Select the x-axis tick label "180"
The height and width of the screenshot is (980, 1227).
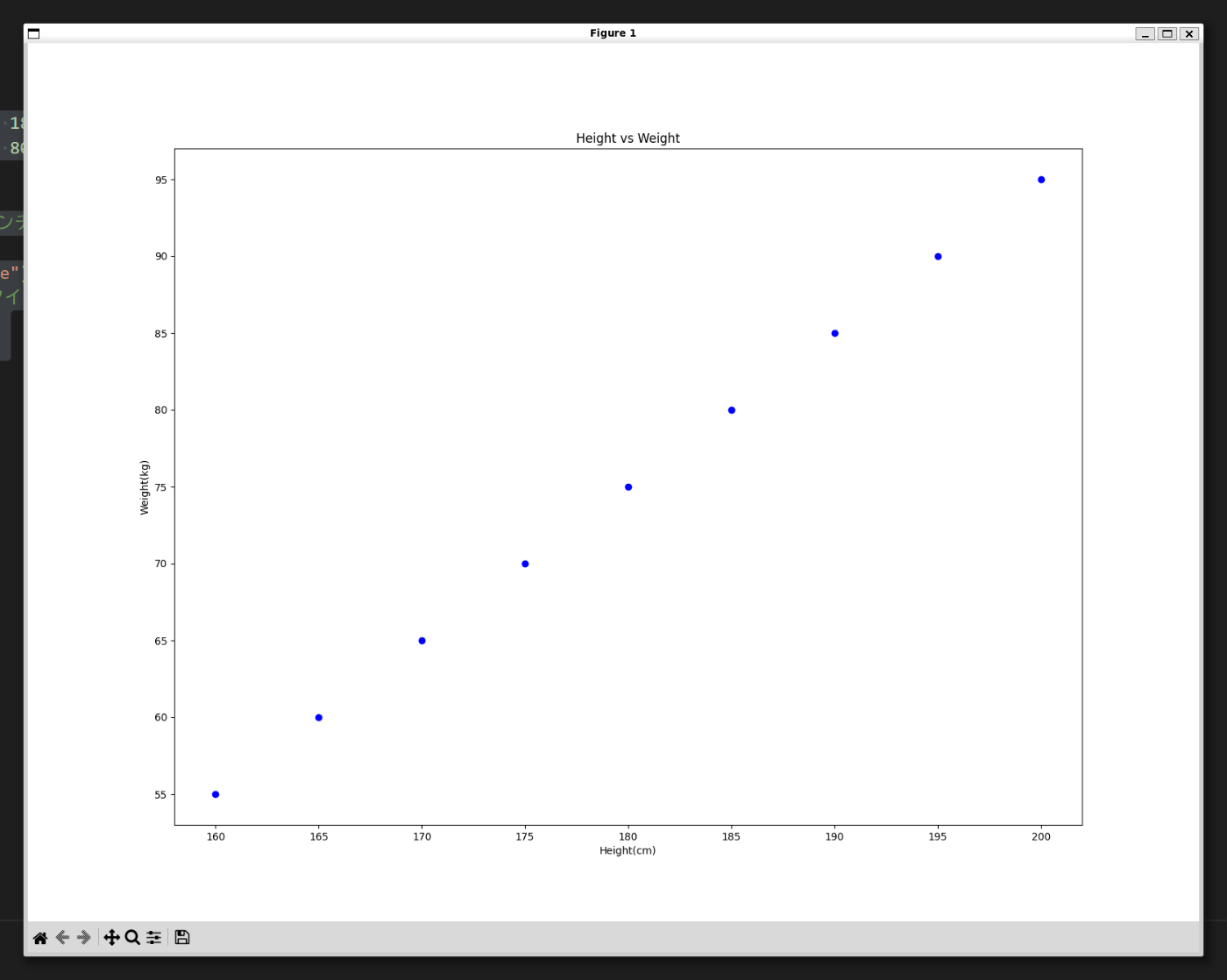click(x=628, y=836)
